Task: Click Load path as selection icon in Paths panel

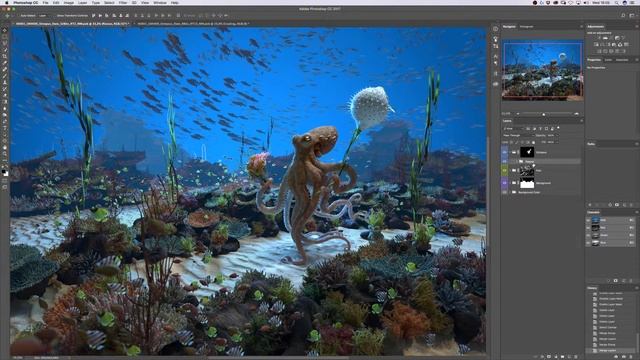Action: (x=603, y=205)
